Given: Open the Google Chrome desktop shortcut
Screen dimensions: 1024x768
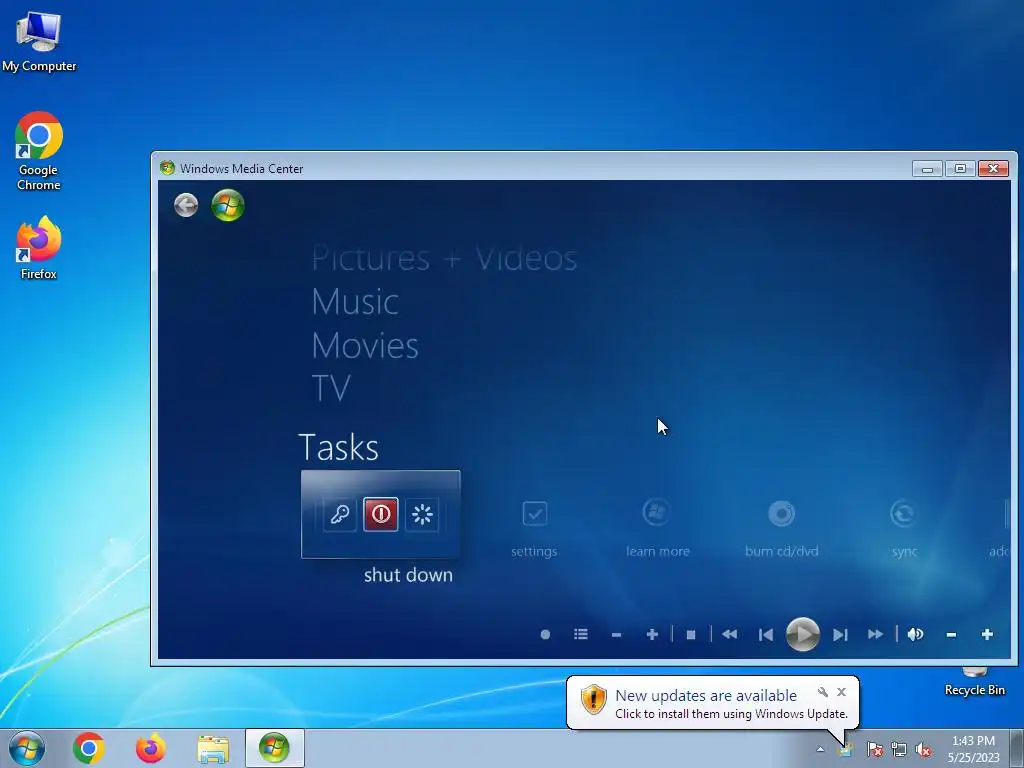Looking at the screenshot, I should pyautogui.click(x=39, y=152).
